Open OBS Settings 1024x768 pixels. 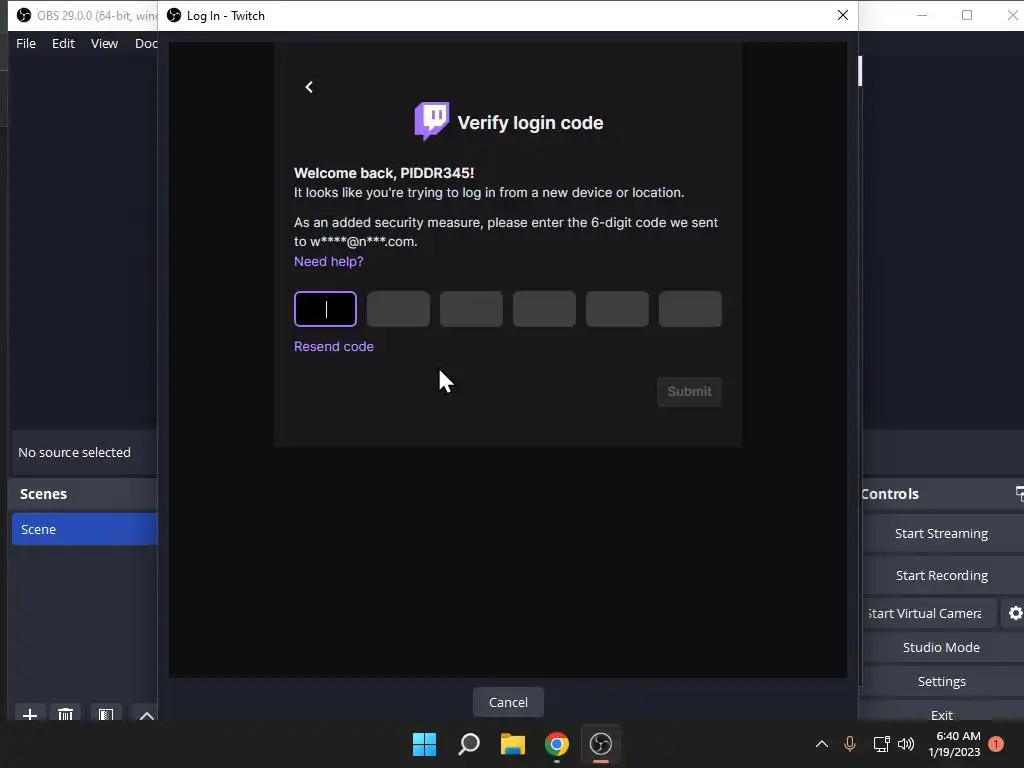941,681
